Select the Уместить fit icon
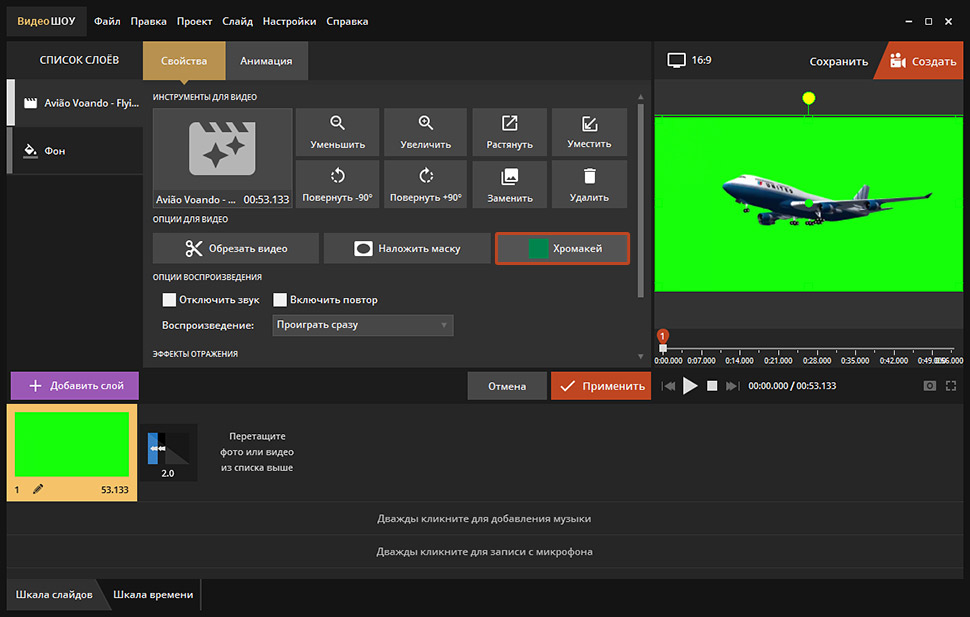The image size is (970, 617). (589, 123)
